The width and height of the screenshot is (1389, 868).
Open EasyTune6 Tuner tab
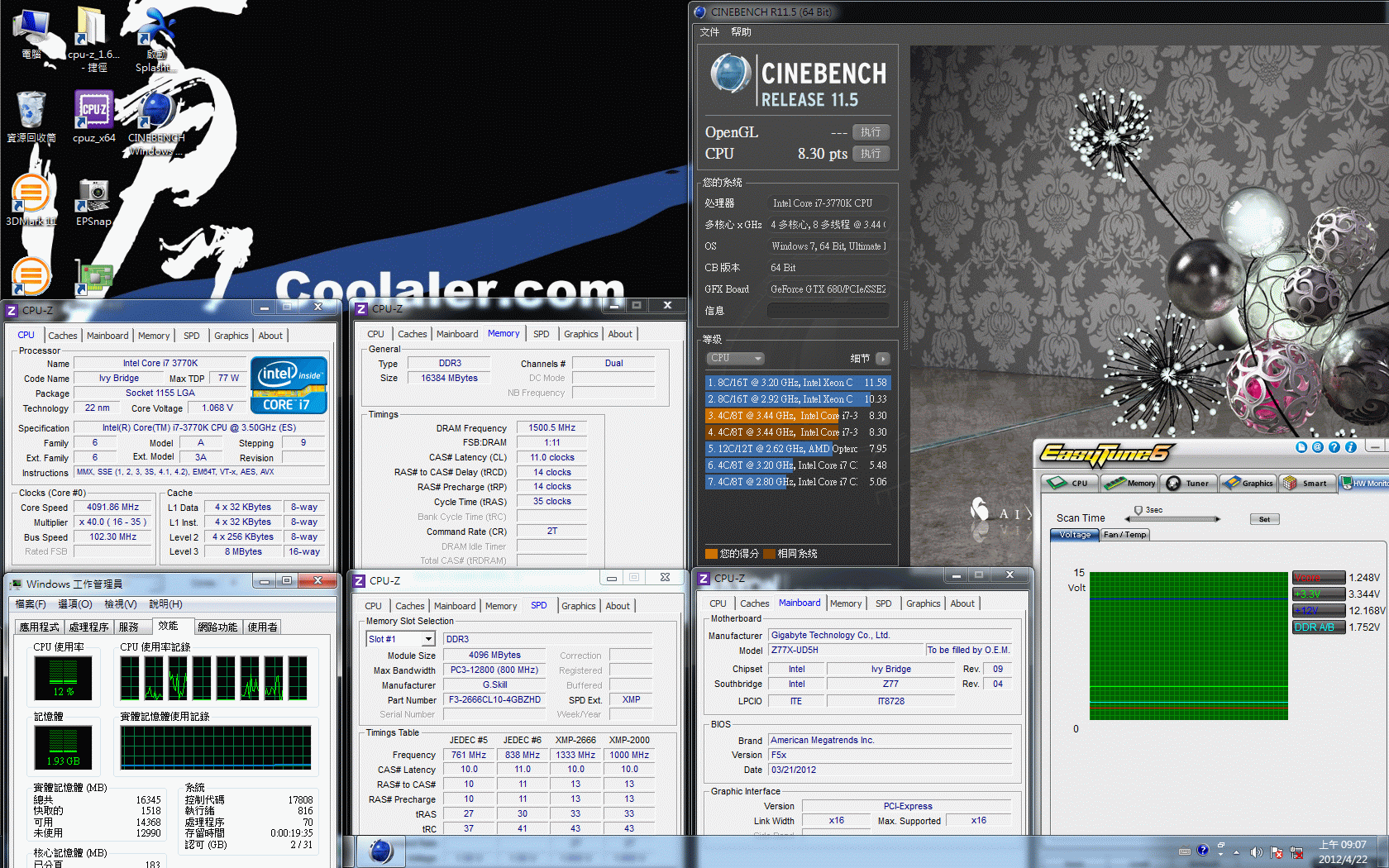coord(1187,483)
